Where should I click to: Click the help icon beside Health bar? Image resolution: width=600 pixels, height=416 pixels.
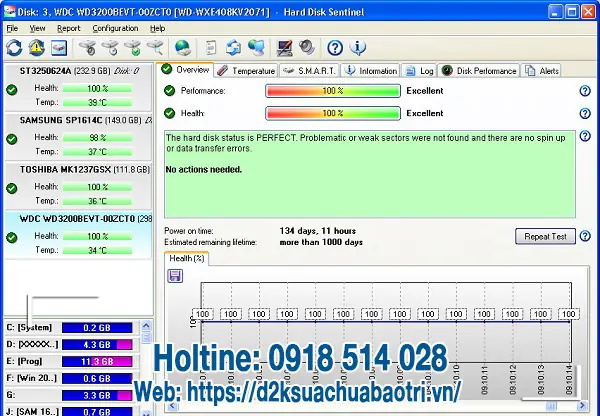tap(585, 113)
